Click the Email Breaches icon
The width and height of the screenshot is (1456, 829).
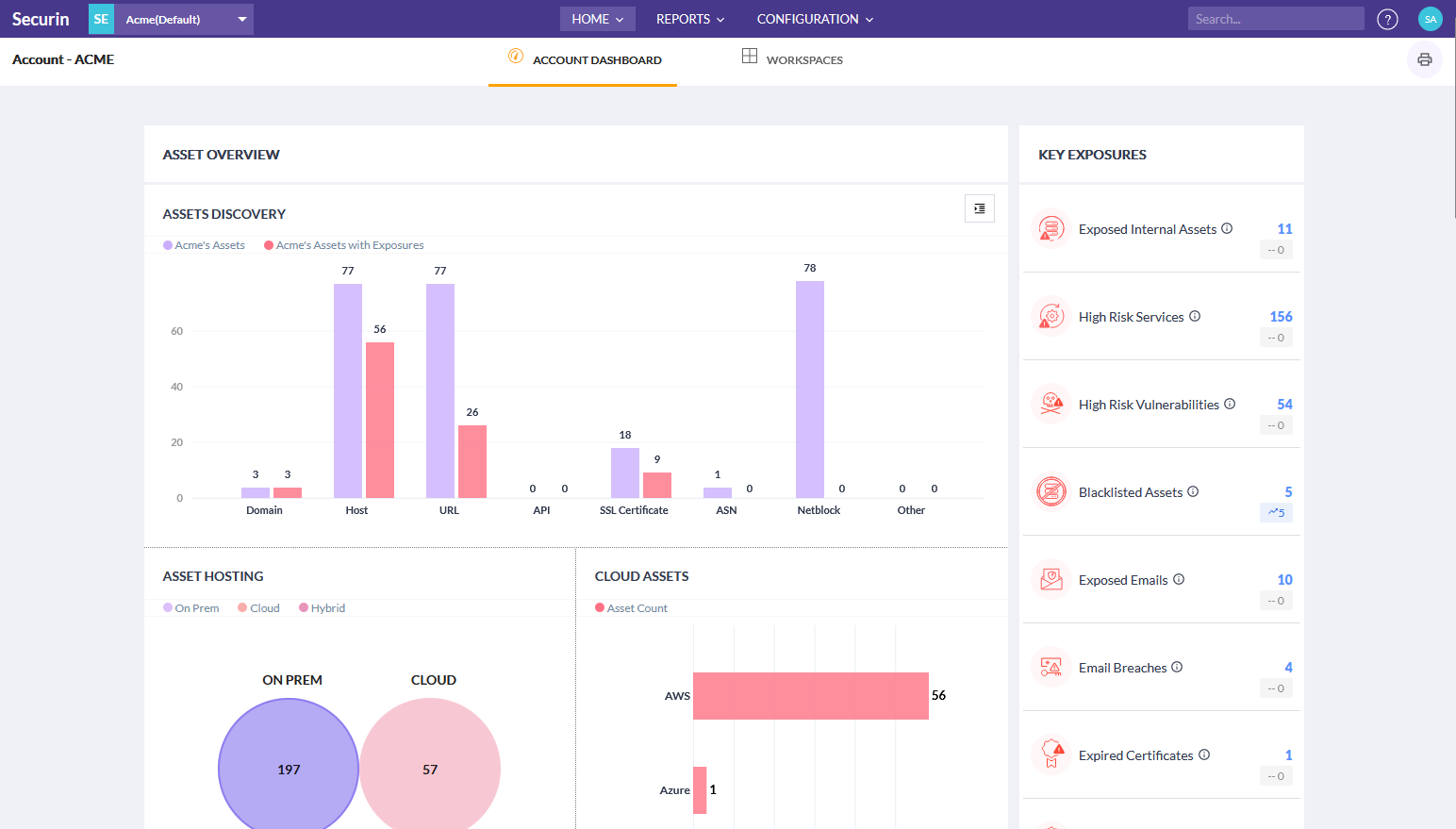pyautogui.click(x=1051, y=668)
